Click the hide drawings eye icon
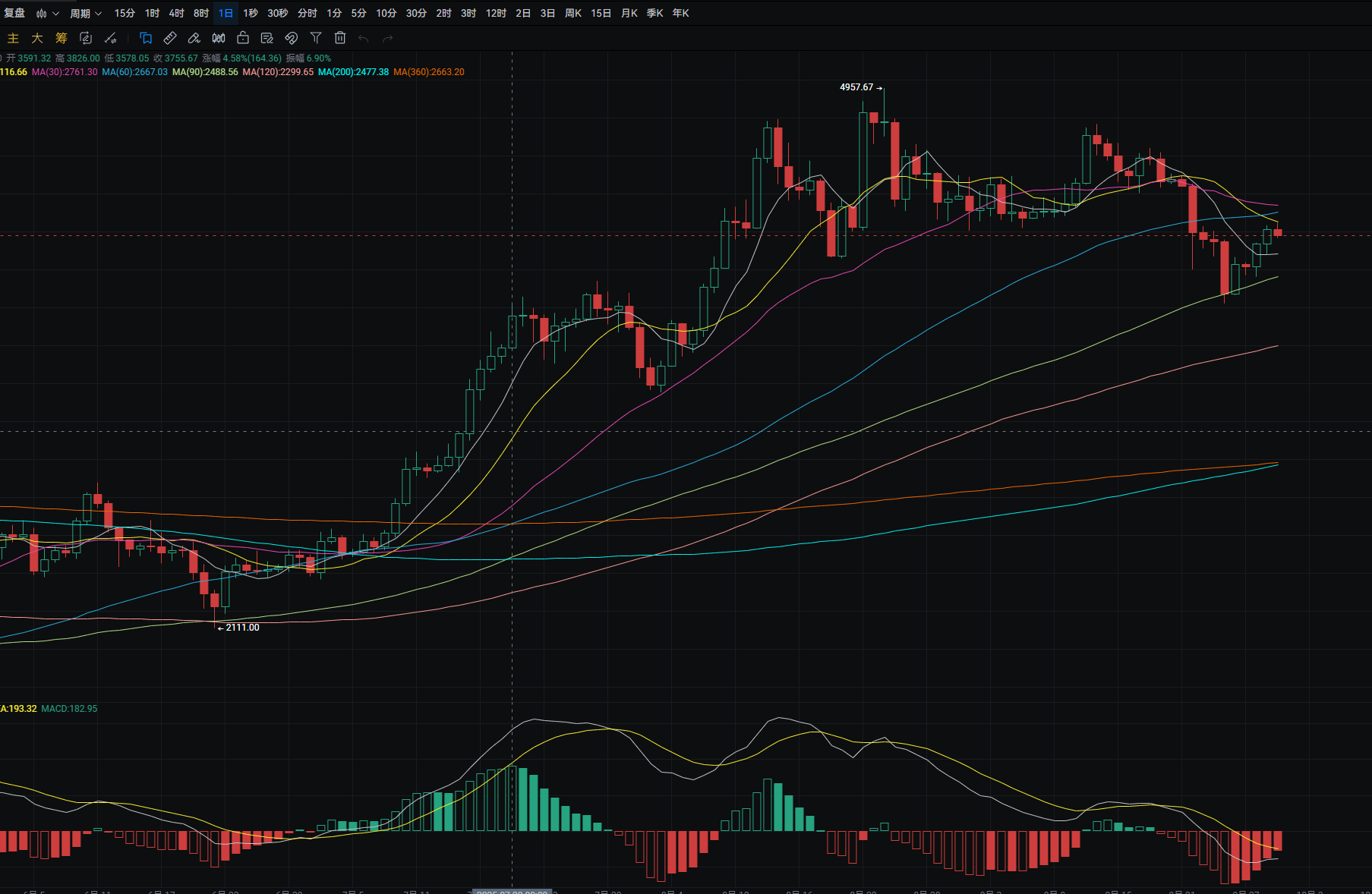The width and height of the screenshot is (1372, 894). (292, 38)
